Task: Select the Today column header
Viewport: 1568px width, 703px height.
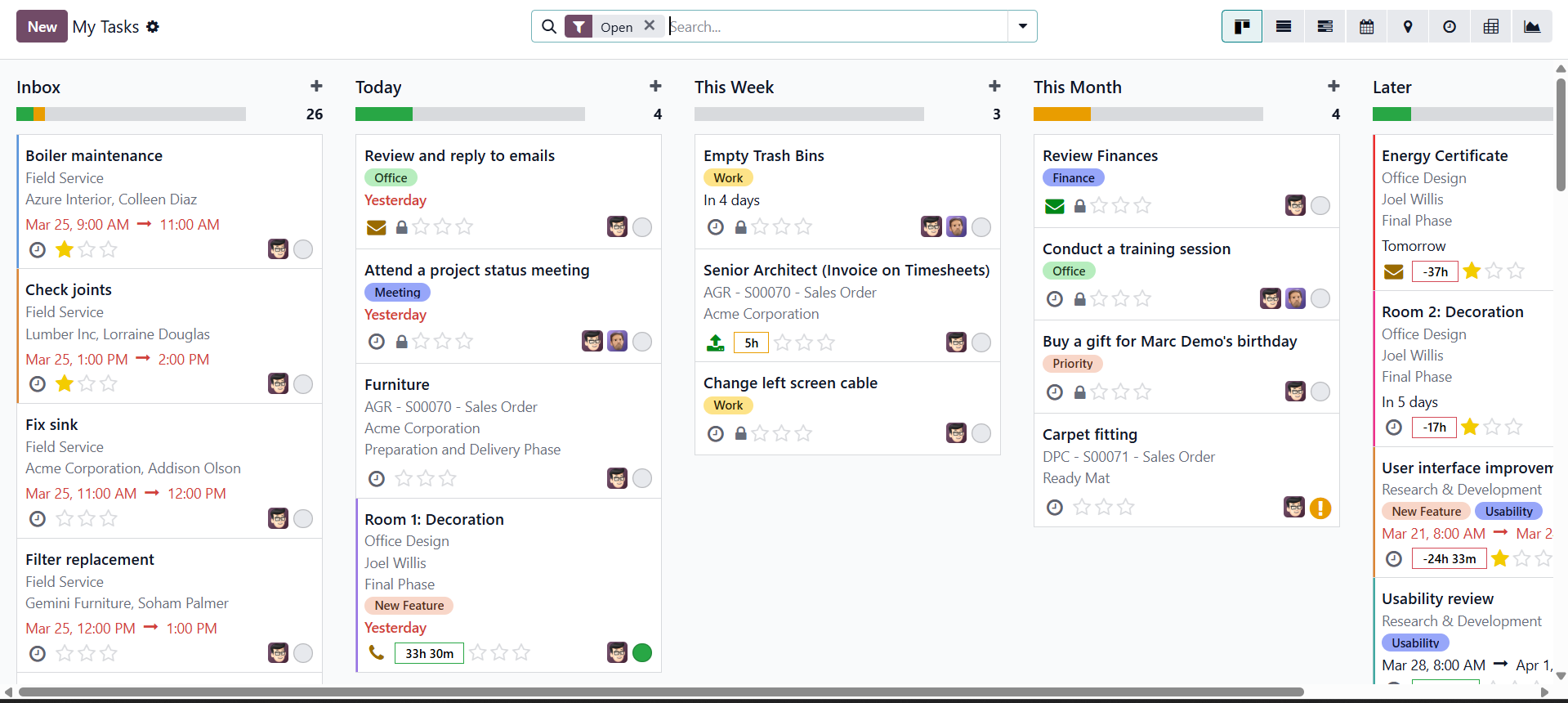Action: tap(378, 87)
